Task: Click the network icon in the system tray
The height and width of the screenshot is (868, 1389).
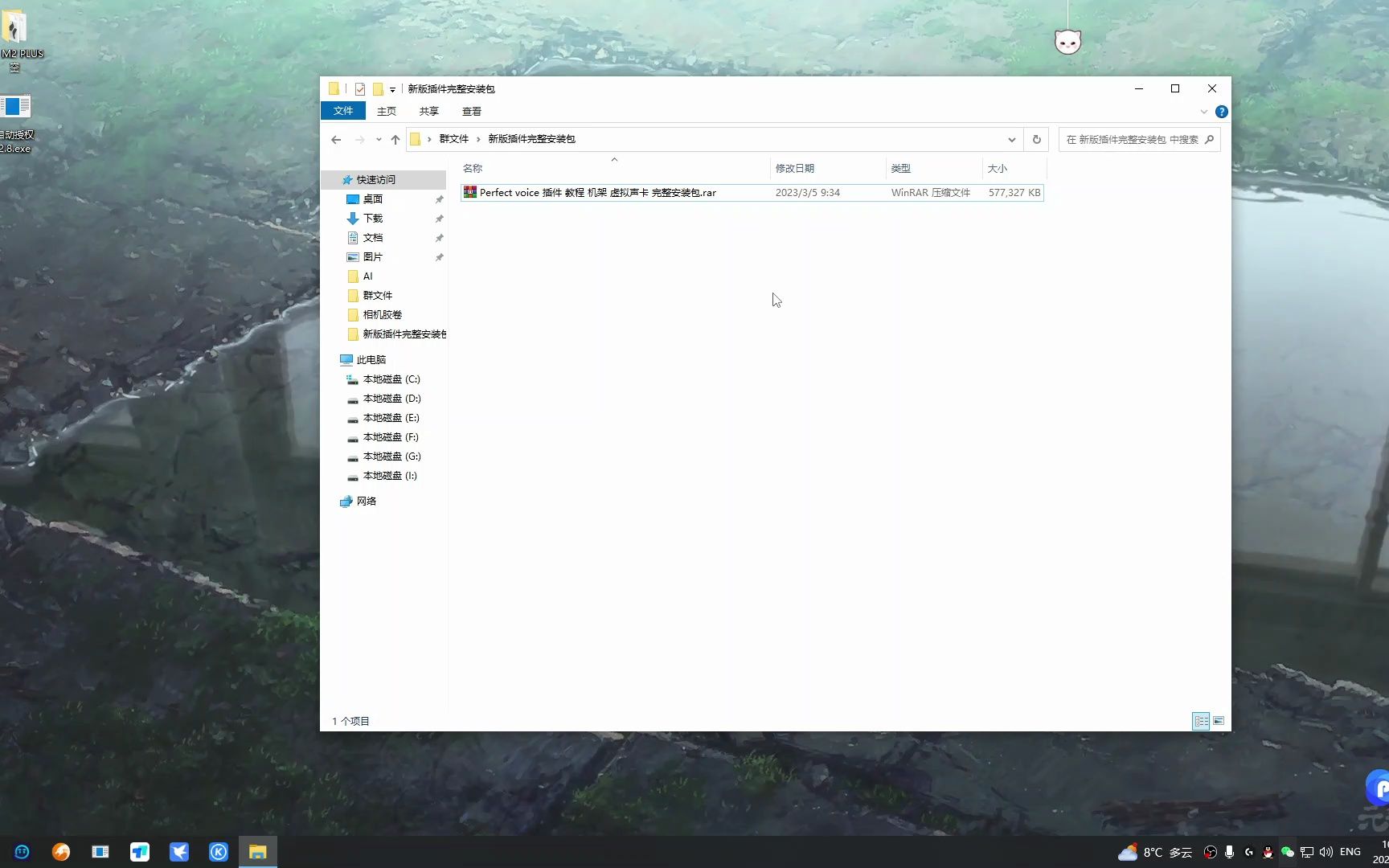Action: tap(1307, 852)
